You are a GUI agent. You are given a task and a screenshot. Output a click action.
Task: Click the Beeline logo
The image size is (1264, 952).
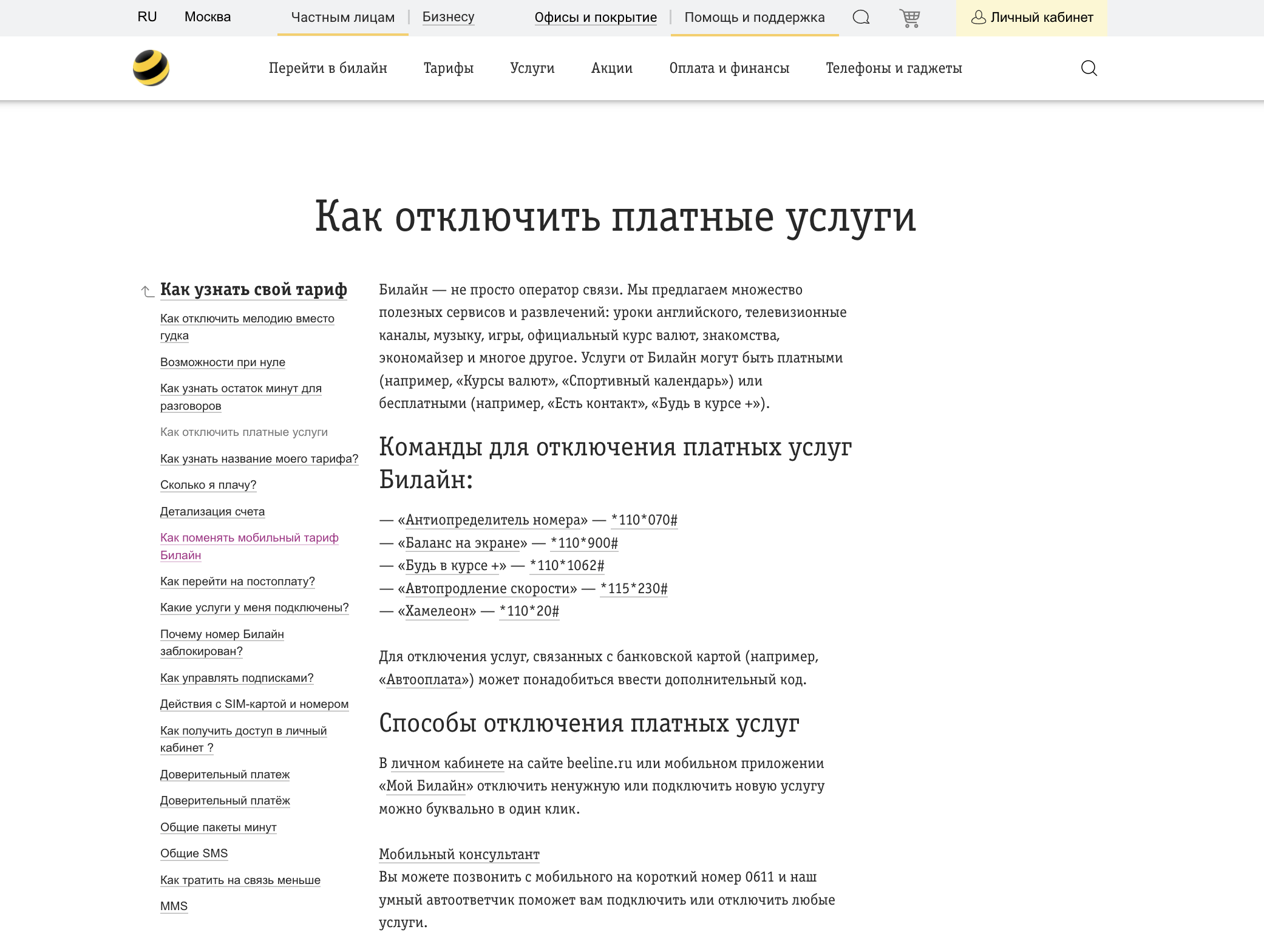click(151, 68)
